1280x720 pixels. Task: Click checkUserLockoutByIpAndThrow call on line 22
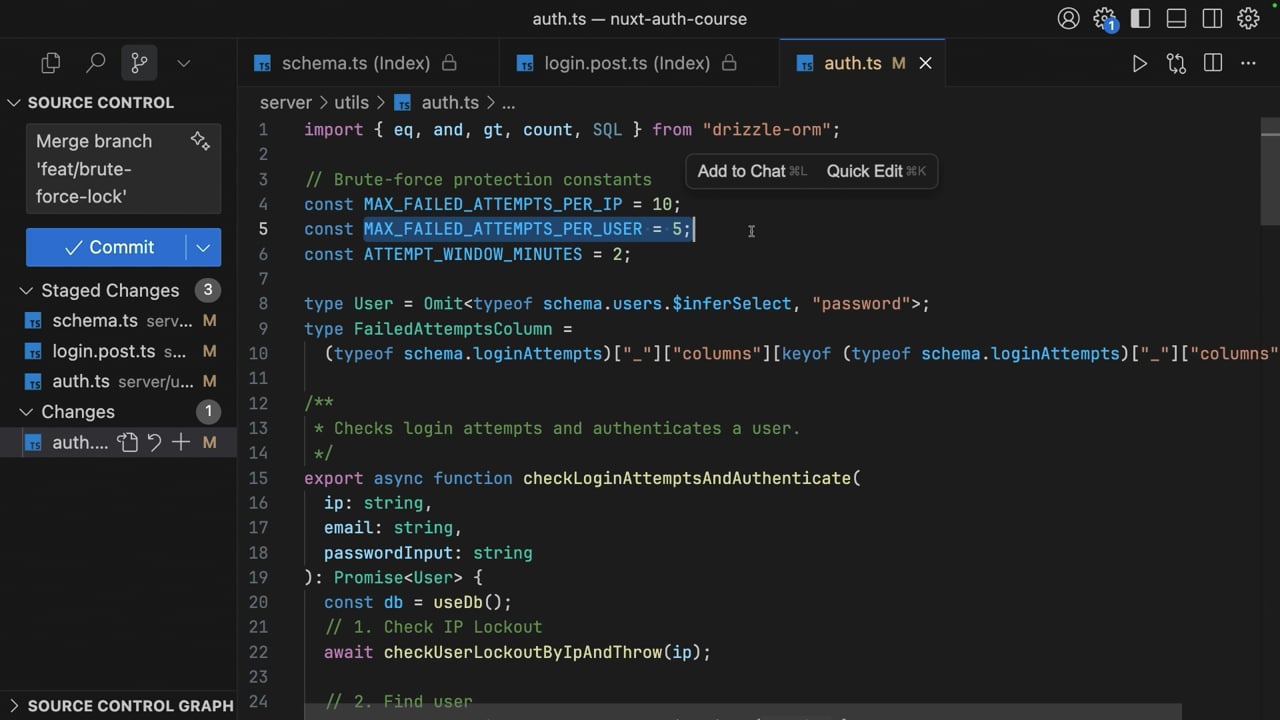[523, 652]
